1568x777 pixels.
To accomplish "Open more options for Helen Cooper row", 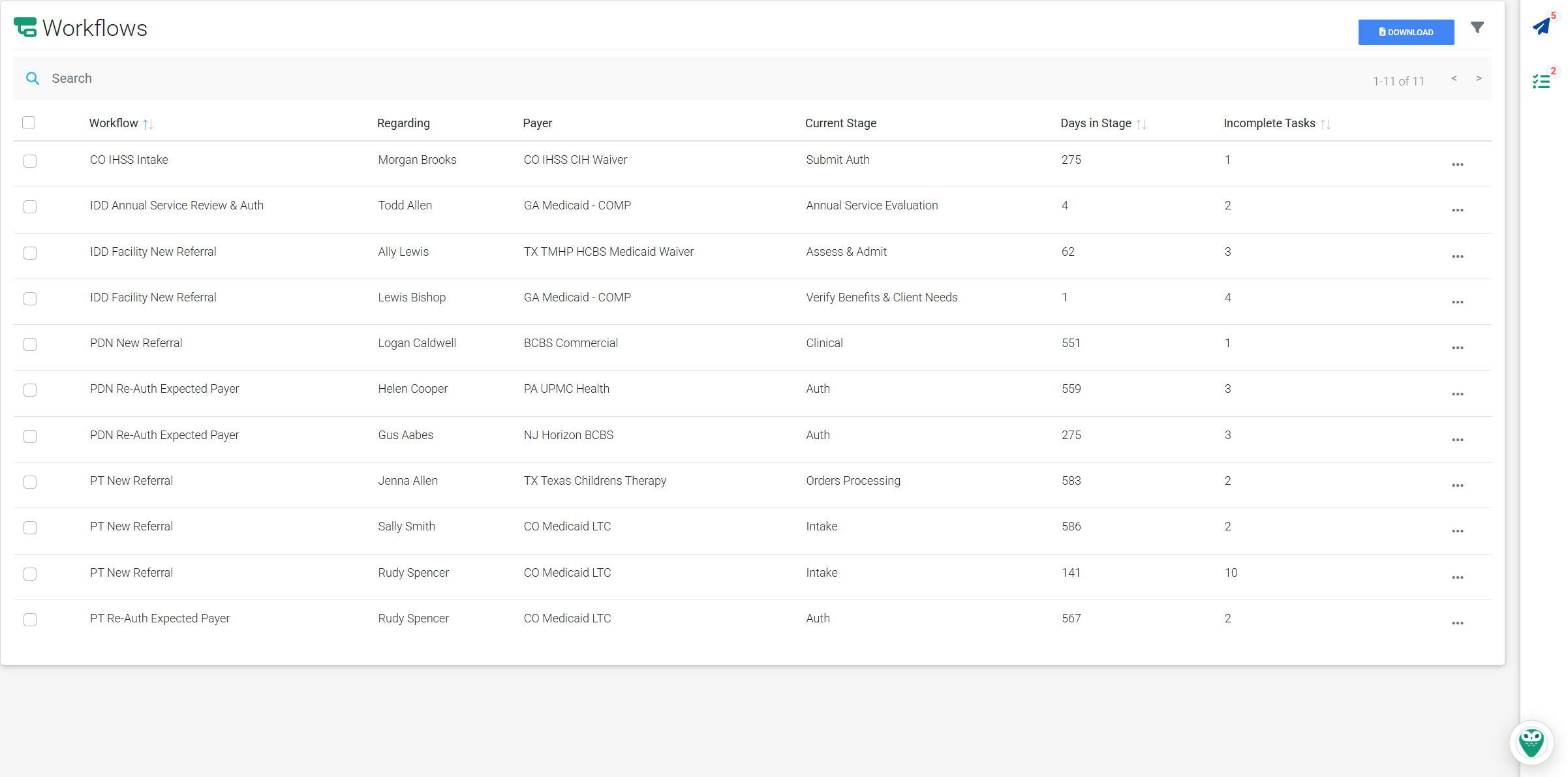I will [1458, 394].
